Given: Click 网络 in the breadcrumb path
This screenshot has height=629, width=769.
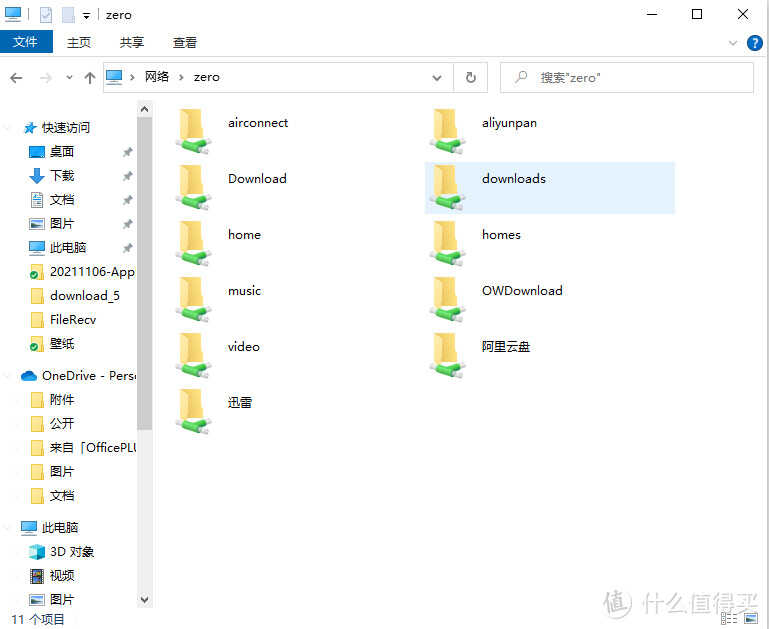Looking at the screenshot, I should [x=157, y=77].
